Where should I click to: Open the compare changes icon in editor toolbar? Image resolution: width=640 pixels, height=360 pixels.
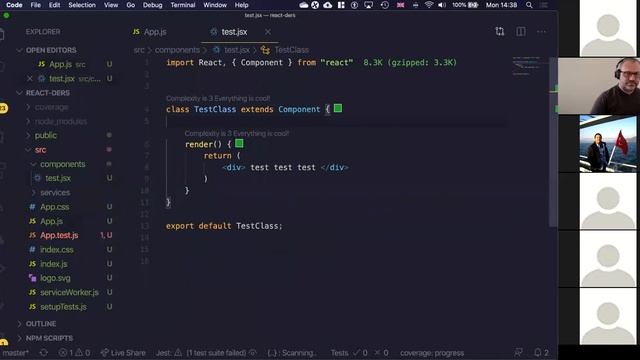pyautogui.click(x=500, y=31)
